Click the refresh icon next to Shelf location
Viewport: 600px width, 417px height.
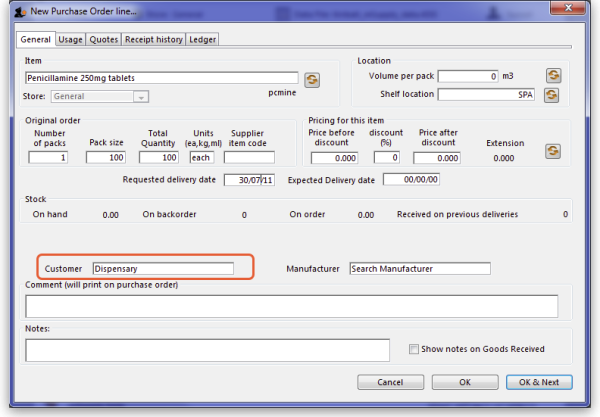click(x=552, y=96)
